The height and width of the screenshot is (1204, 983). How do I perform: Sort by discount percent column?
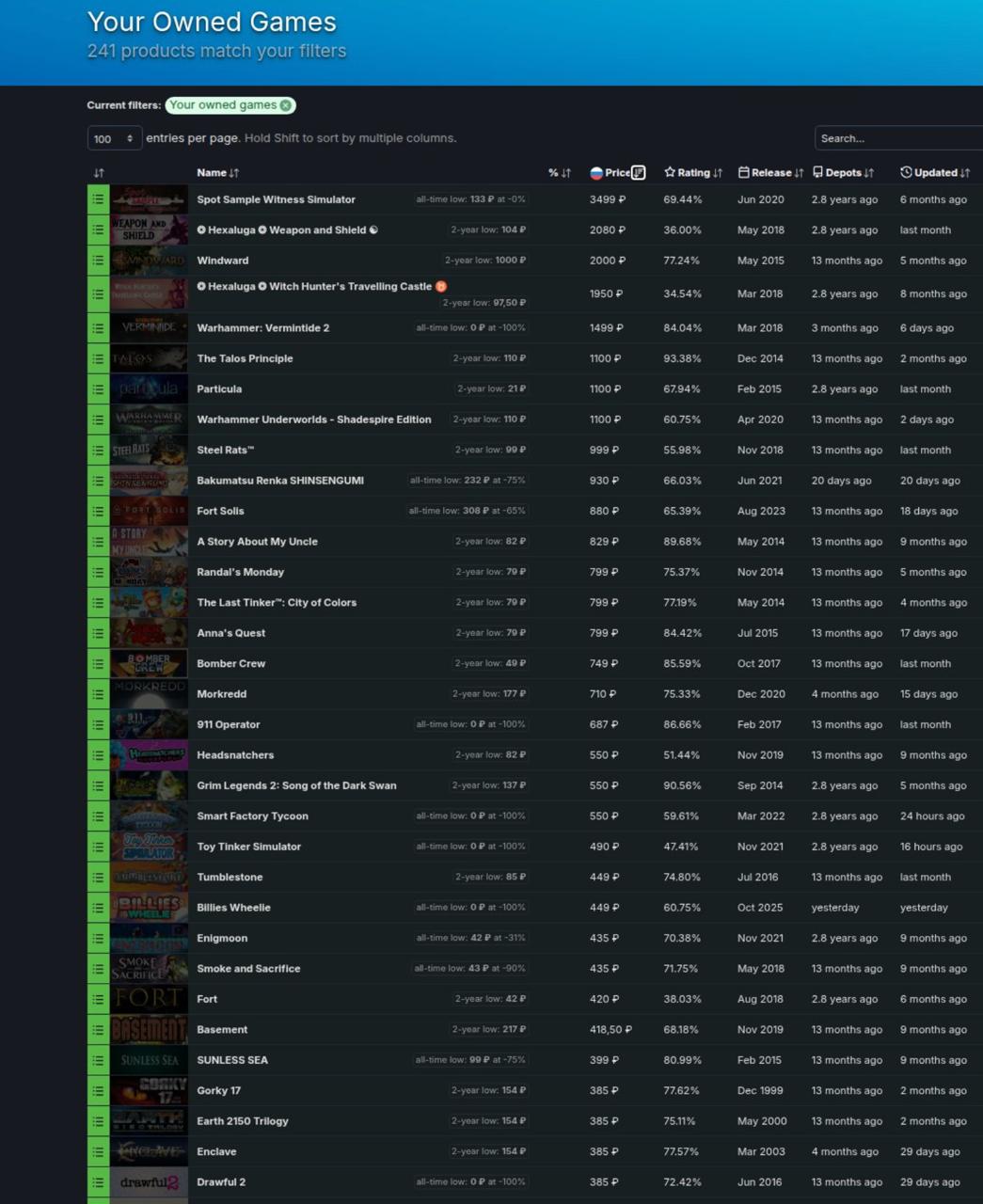(559, 173)
